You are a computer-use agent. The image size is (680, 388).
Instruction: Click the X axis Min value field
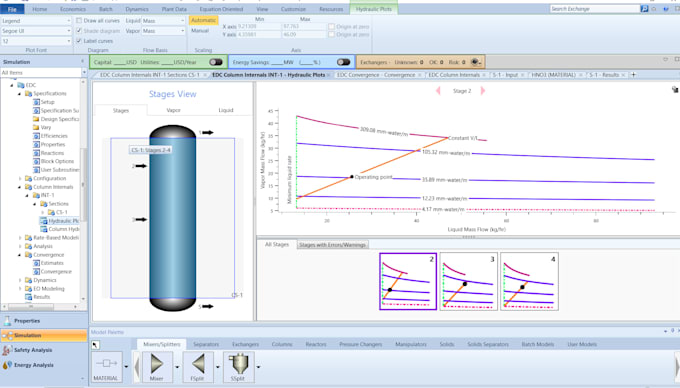click(259, 26)
